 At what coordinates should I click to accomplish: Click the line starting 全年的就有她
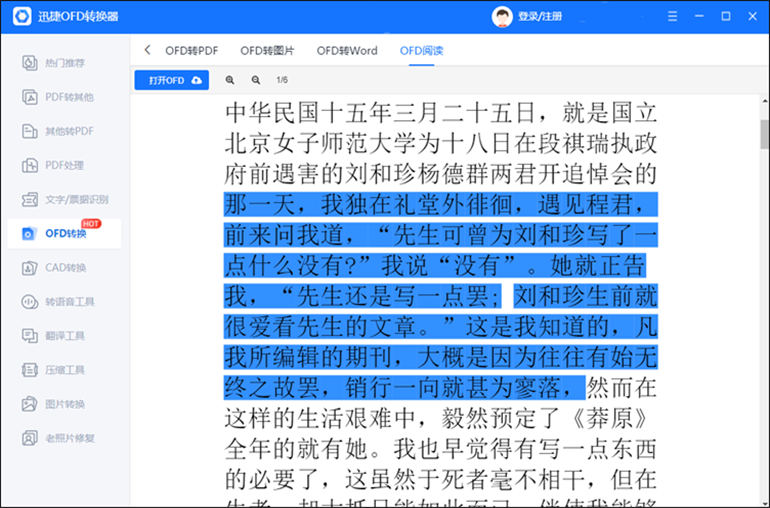(x=441, y=449)
